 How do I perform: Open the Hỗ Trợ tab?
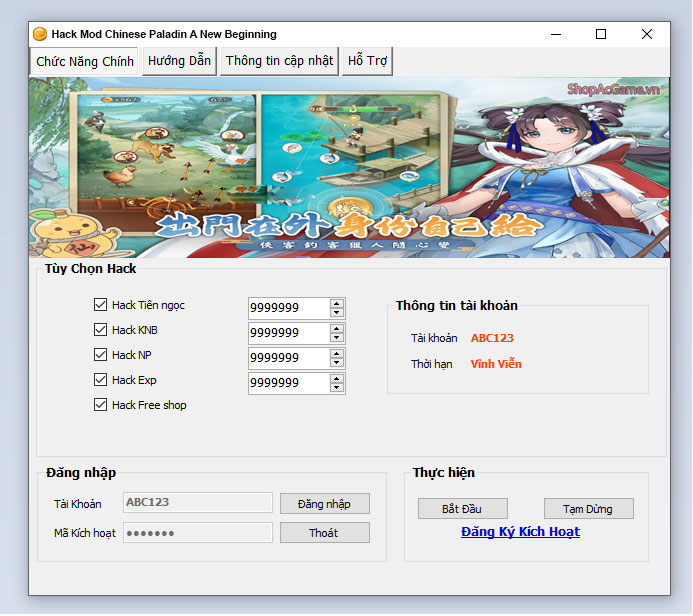click(x=367, y=61)
